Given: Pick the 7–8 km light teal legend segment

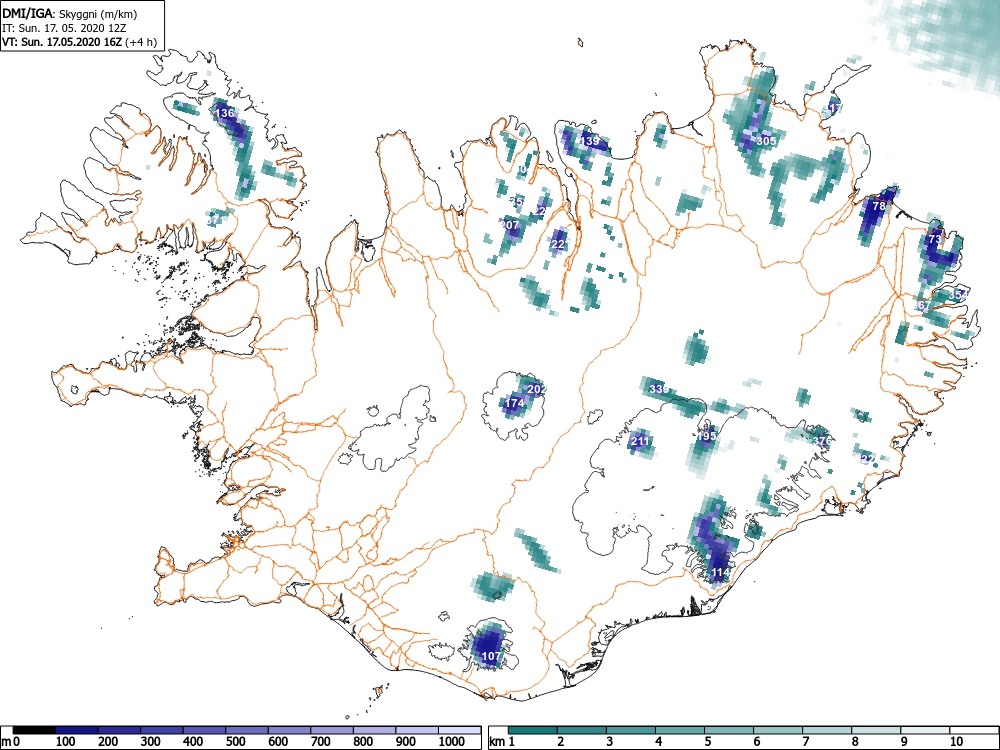Looking at the screenshot, I should pos(827,730).
